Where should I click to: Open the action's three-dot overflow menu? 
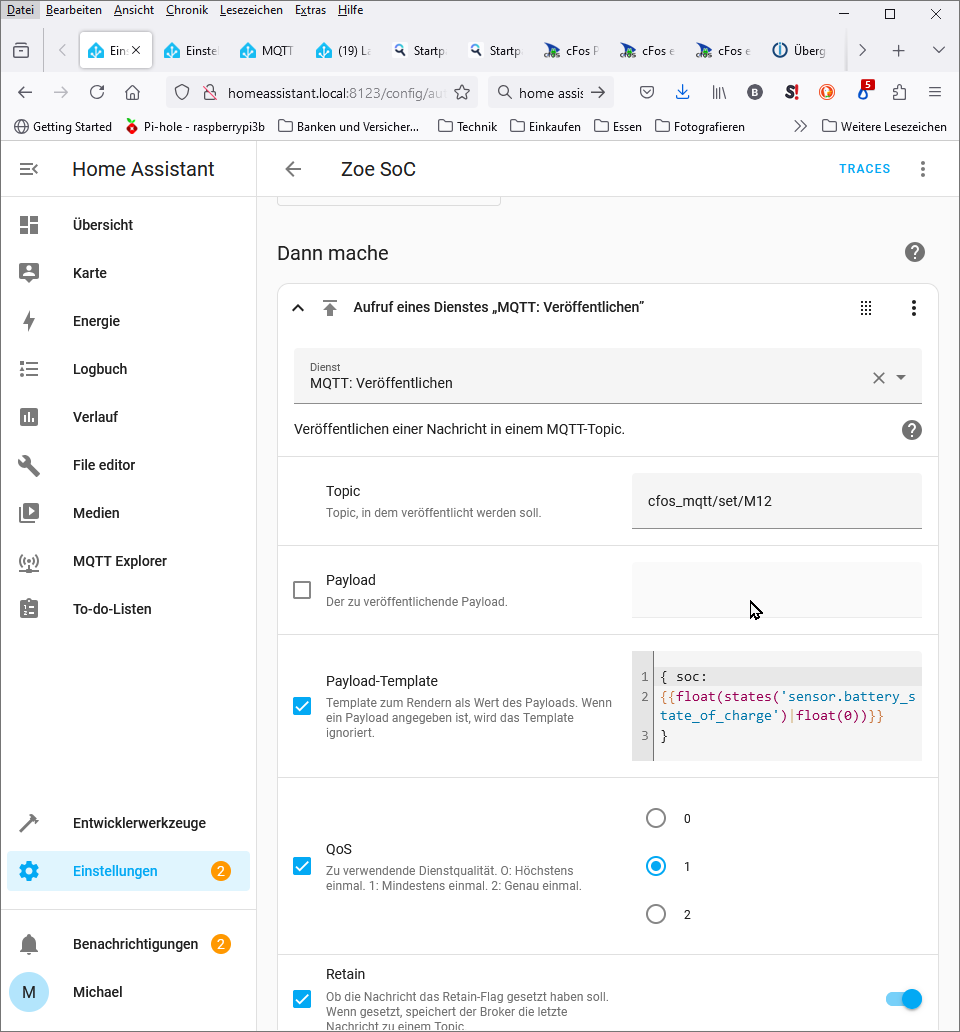click(x=913, y=308)
